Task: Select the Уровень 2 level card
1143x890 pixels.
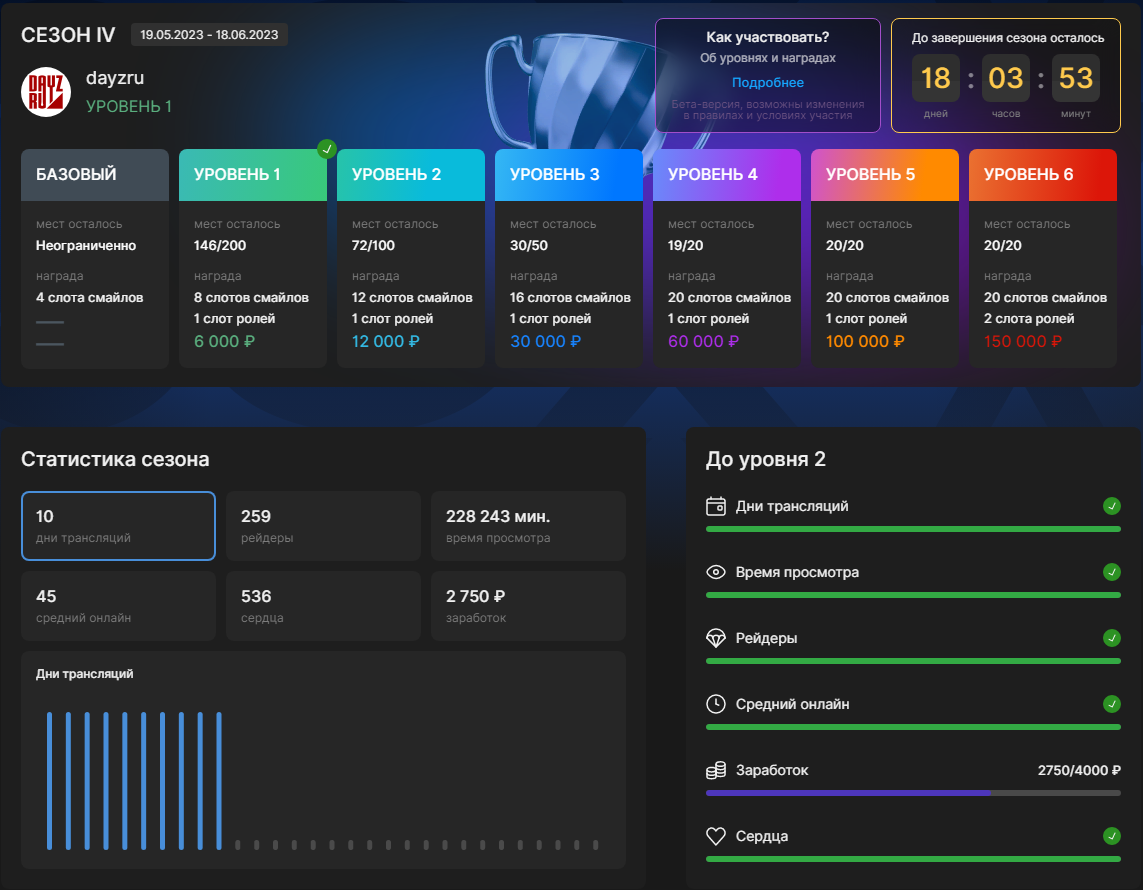Action: (x=411, y=259)
